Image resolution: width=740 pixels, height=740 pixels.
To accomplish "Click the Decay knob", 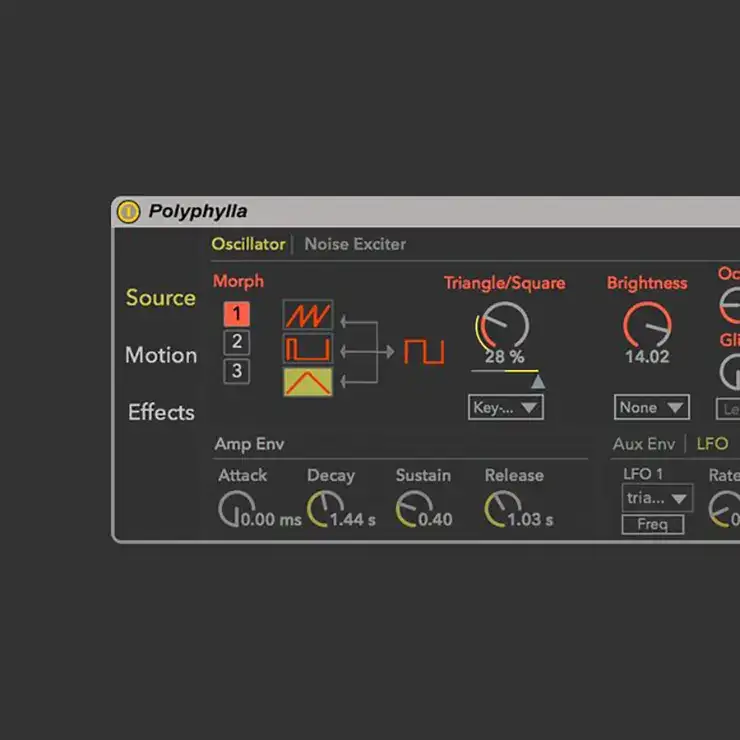I will coord(325,509).
